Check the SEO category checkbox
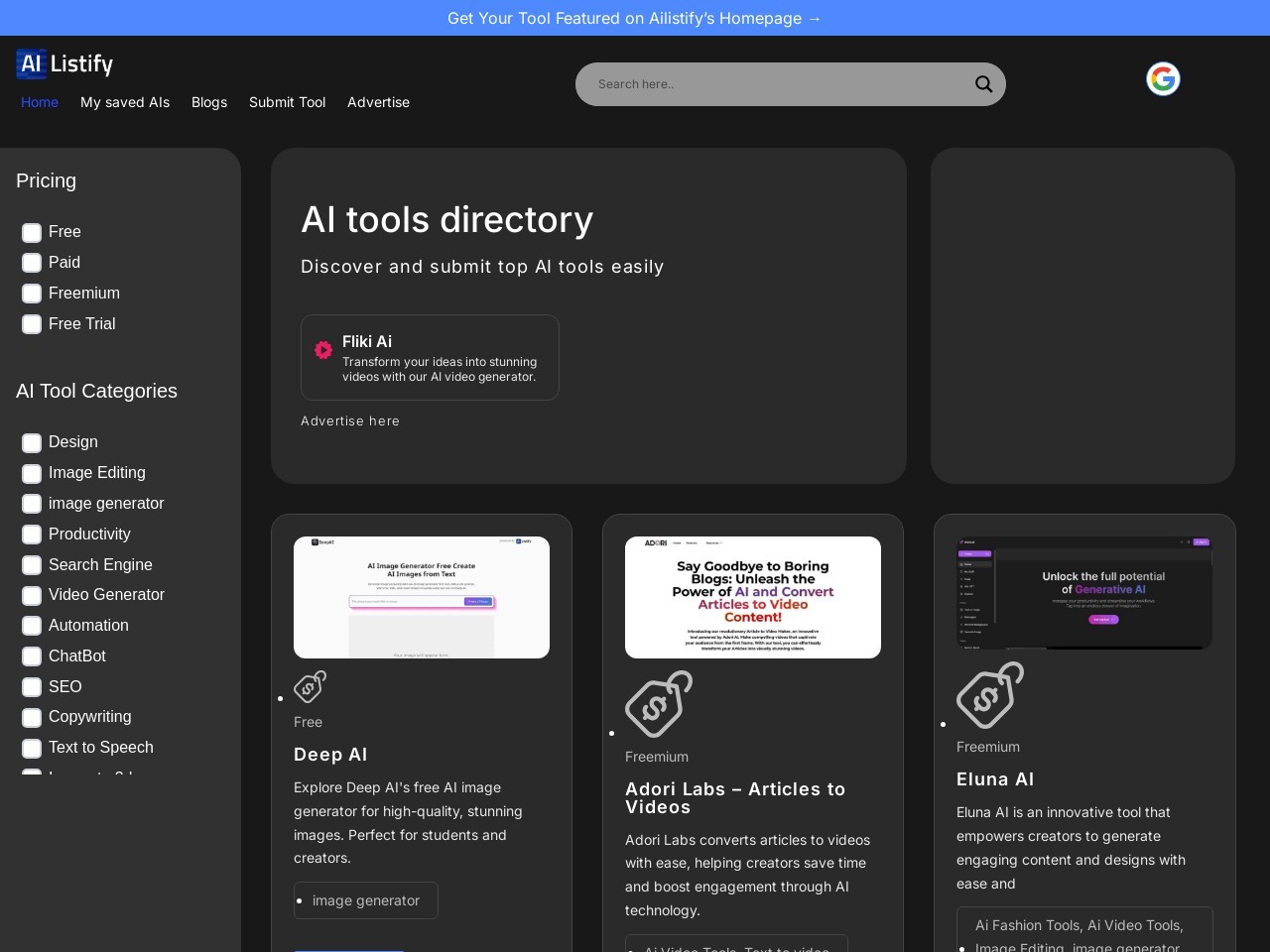Viewport: 1270px width, 952px height. pyautogui.click(x=32, y=687)
